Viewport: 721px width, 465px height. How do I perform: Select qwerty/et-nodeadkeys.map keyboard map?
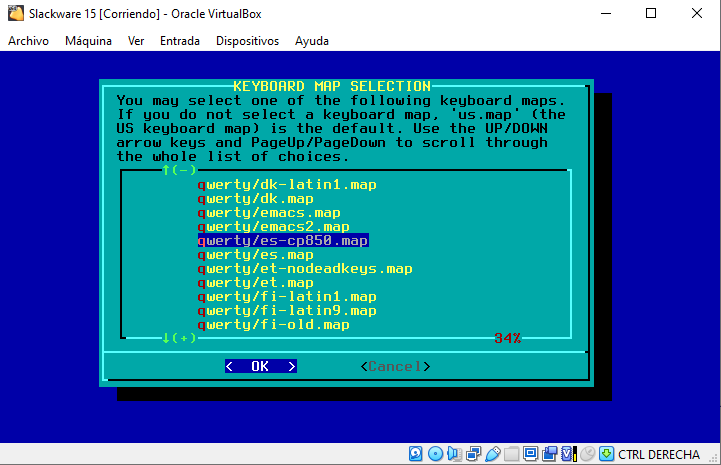tap(305, 269)
